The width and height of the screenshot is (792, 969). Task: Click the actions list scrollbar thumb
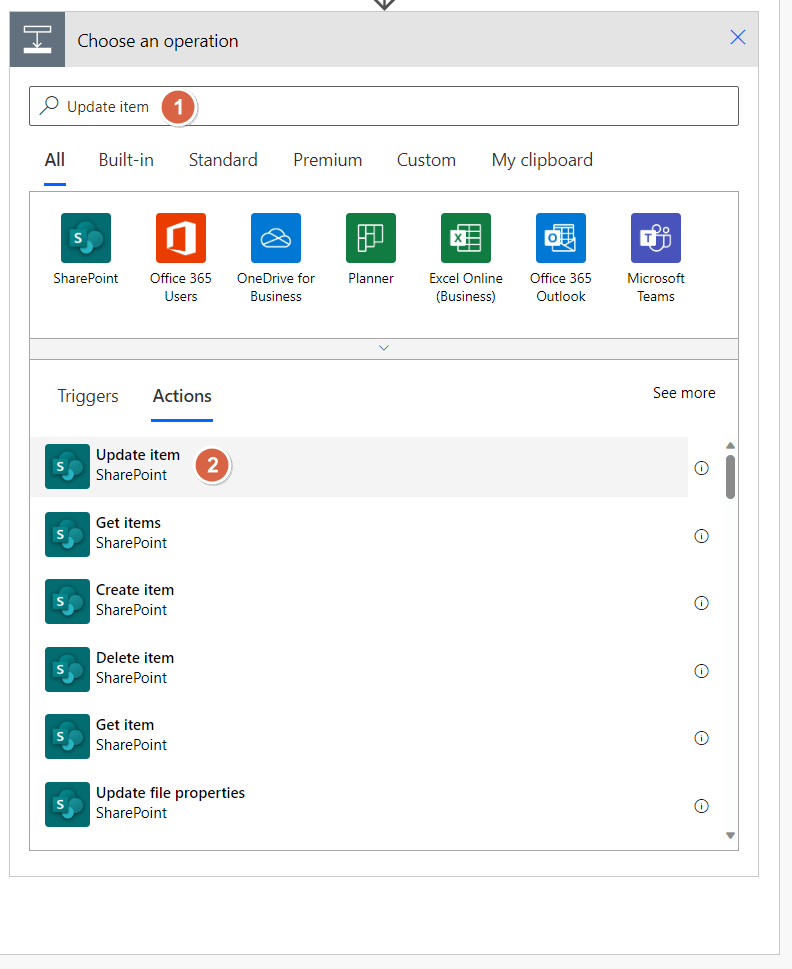(730, 476)
